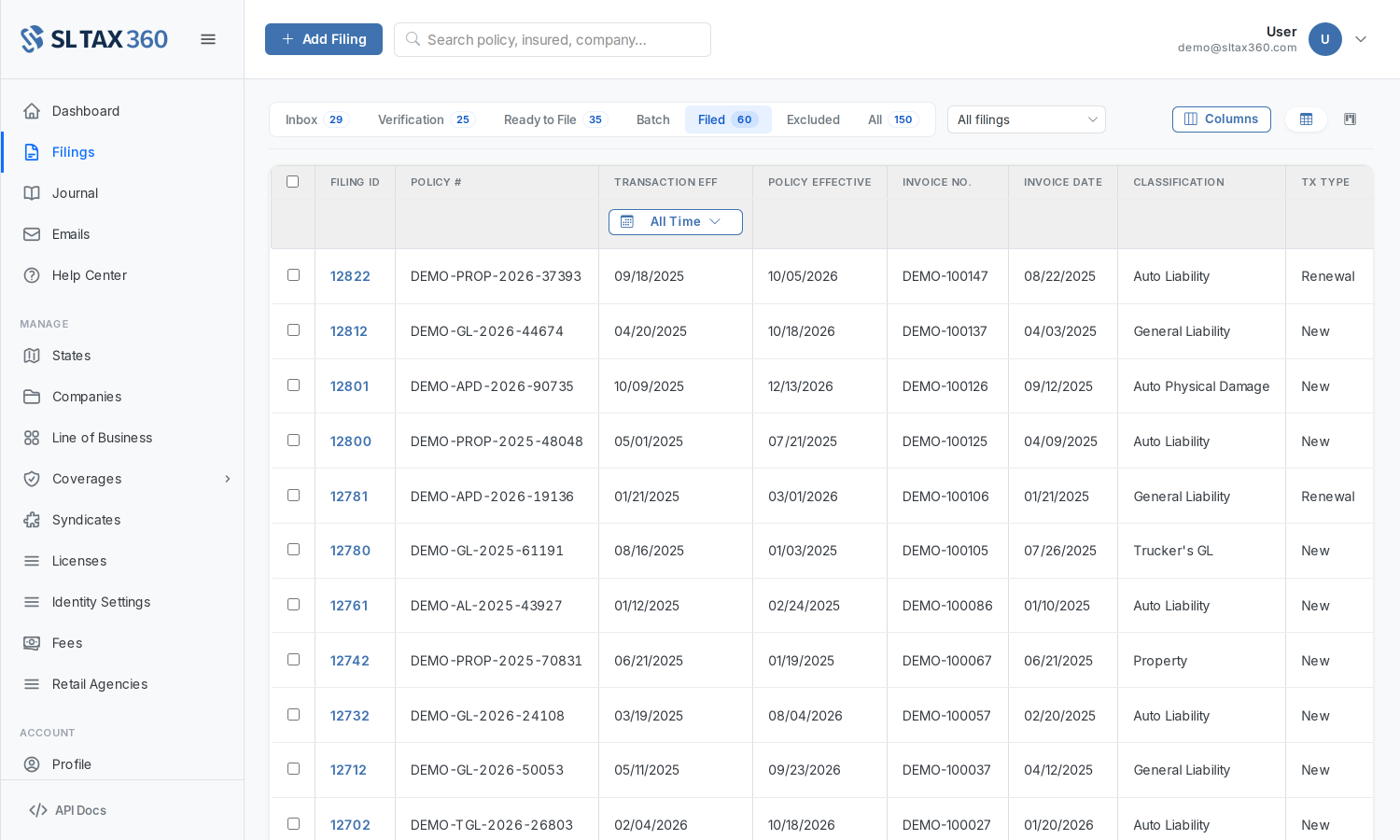This screenshot has width=1400, height=840.
Task: Open filing ID 12702 link
Action: [x=350, y=825]
